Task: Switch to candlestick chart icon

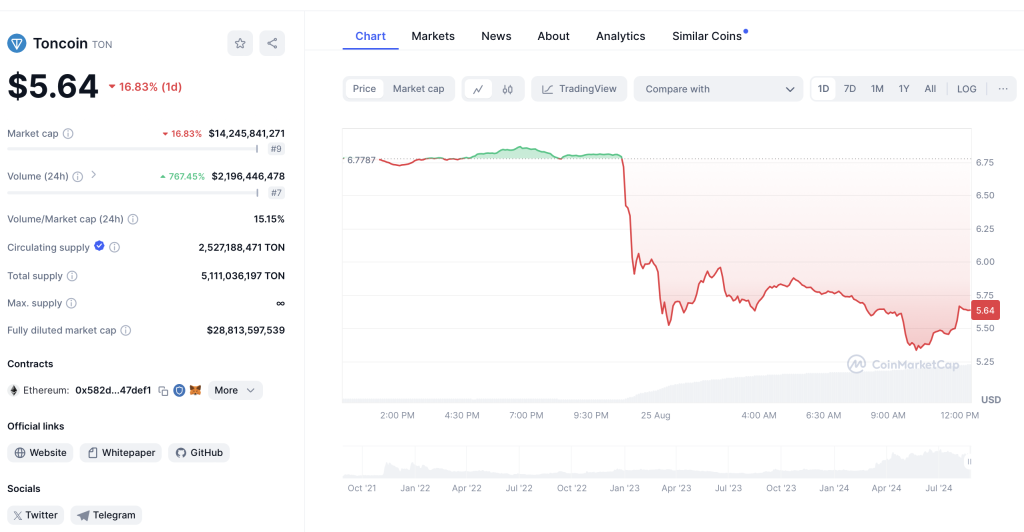Action: coord(507,89)
